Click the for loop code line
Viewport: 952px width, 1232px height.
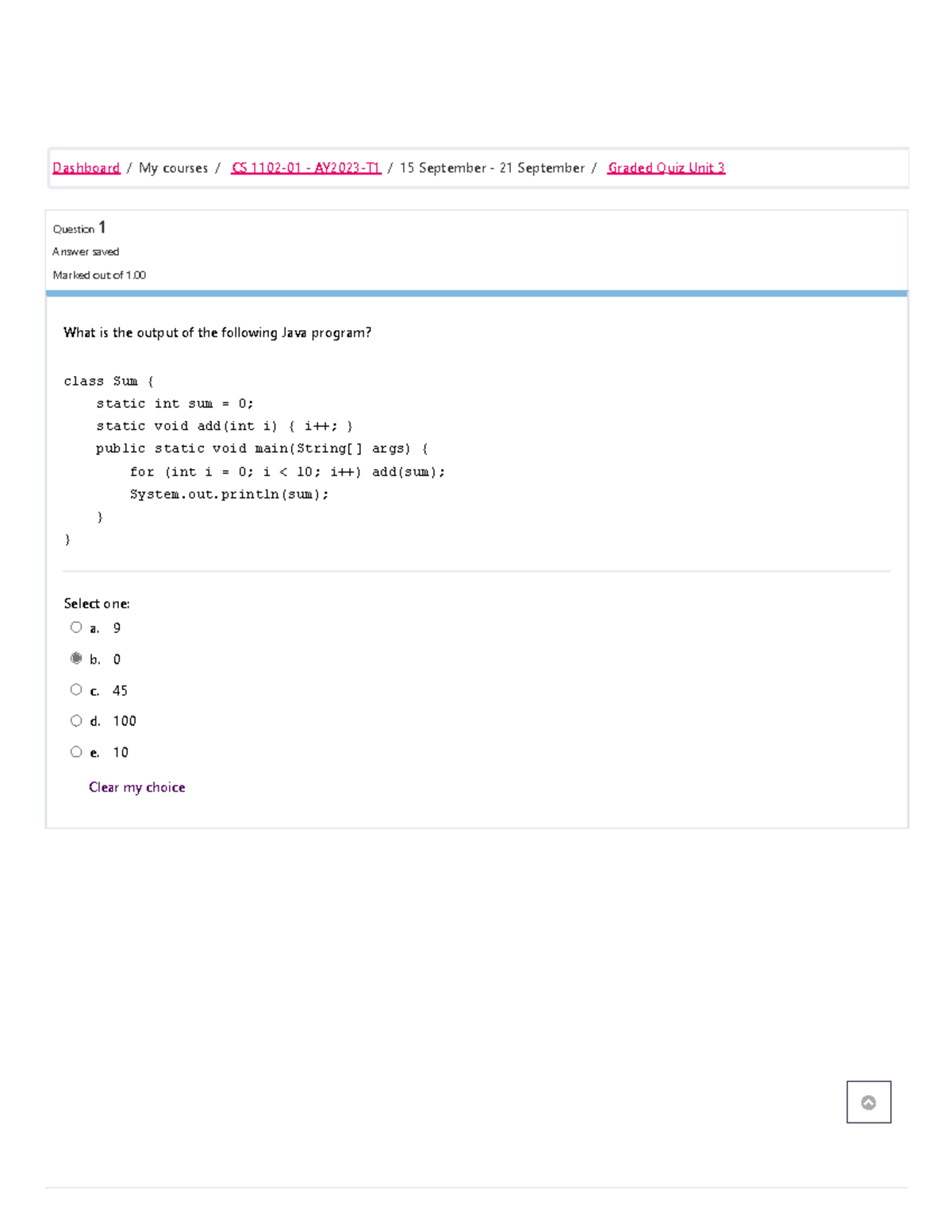pyautogui.click(x=287, y=472)
